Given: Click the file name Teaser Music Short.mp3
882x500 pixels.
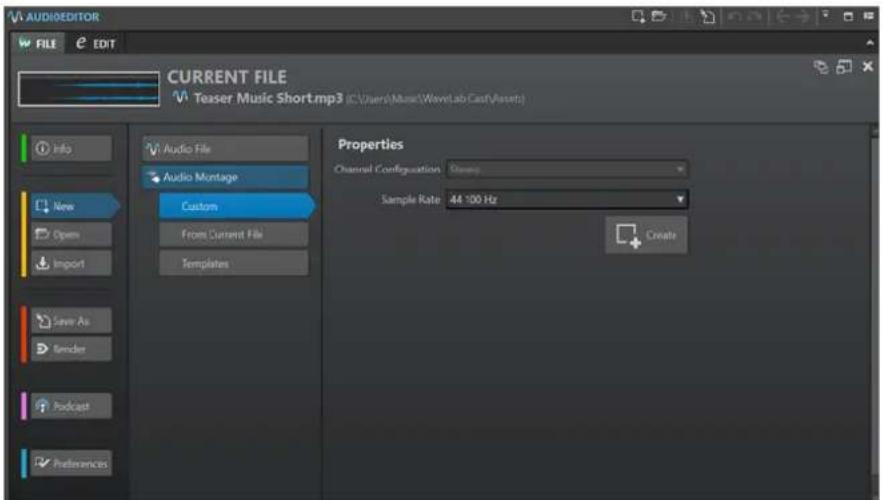Looking at the screenshot, I should [268, 98].
